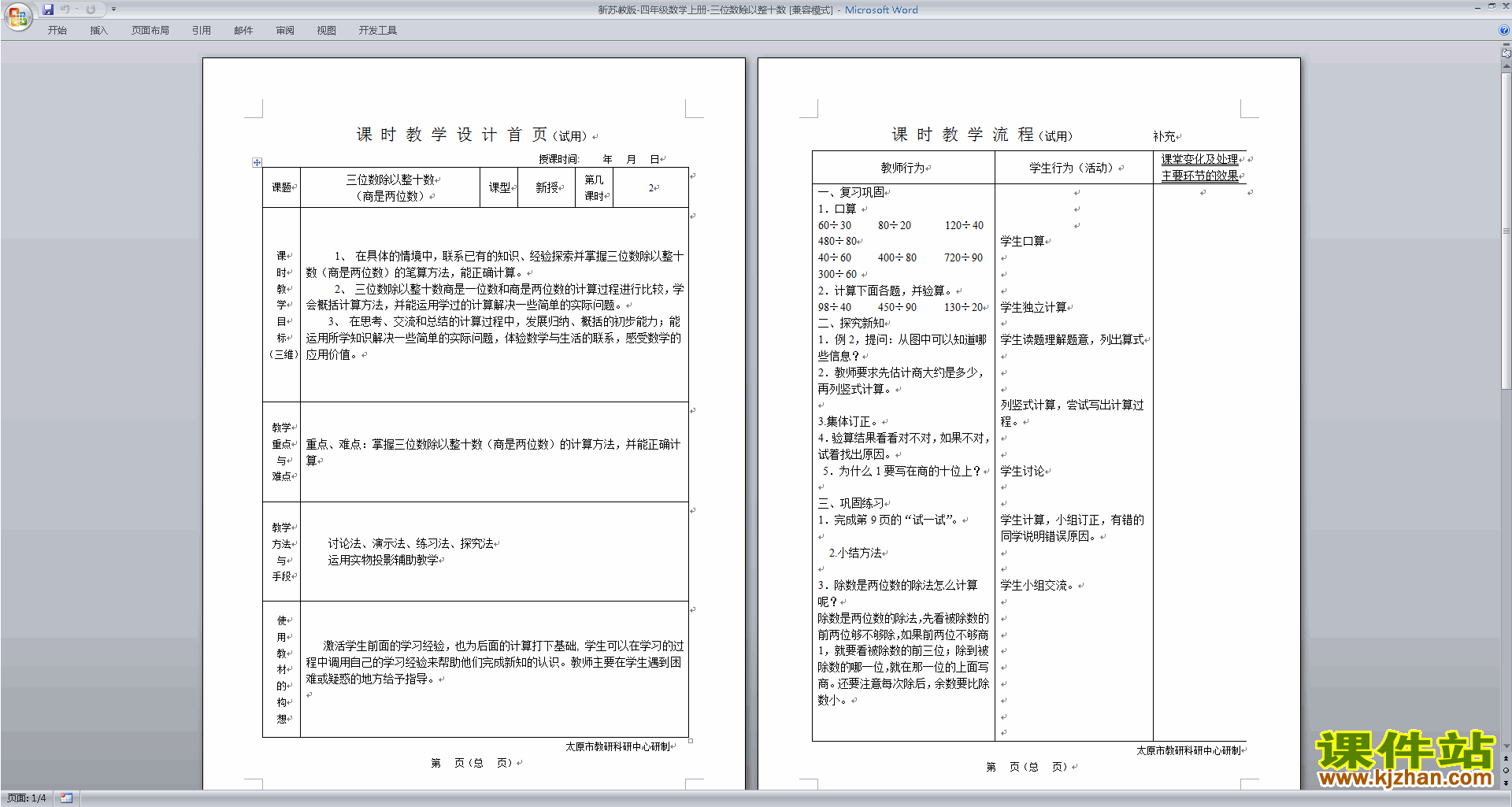Toggle the ruler icon above the scrollbar

coord(1506,54)
